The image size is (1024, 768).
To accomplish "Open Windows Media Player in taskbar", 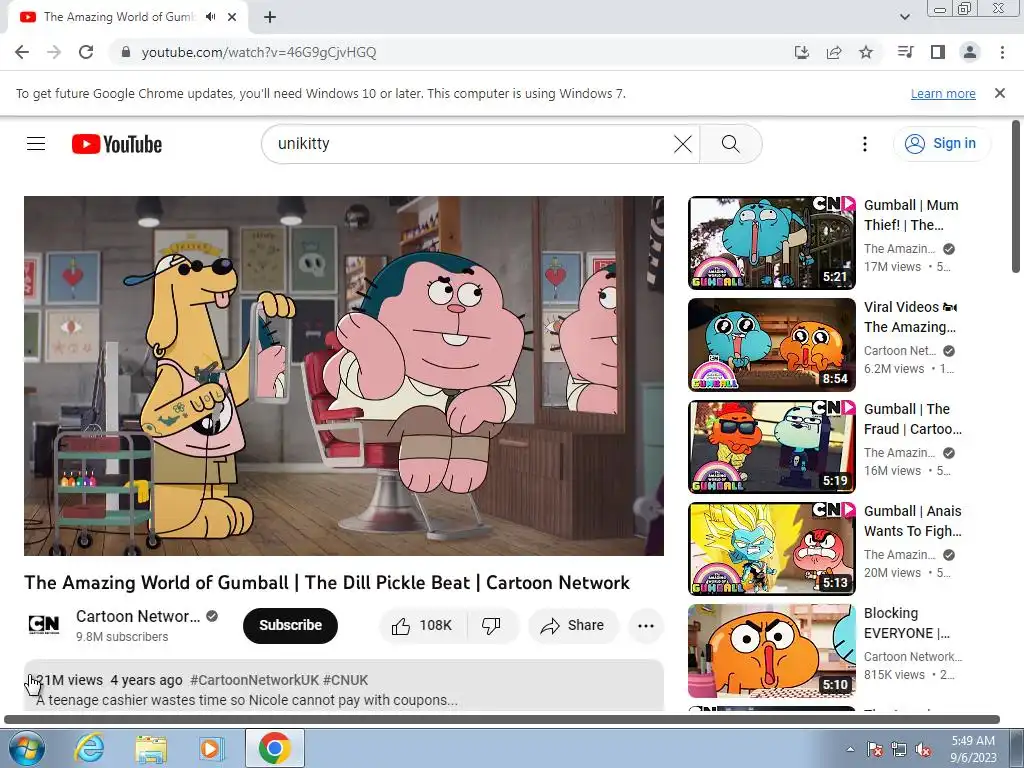I will tap(212, 749).
